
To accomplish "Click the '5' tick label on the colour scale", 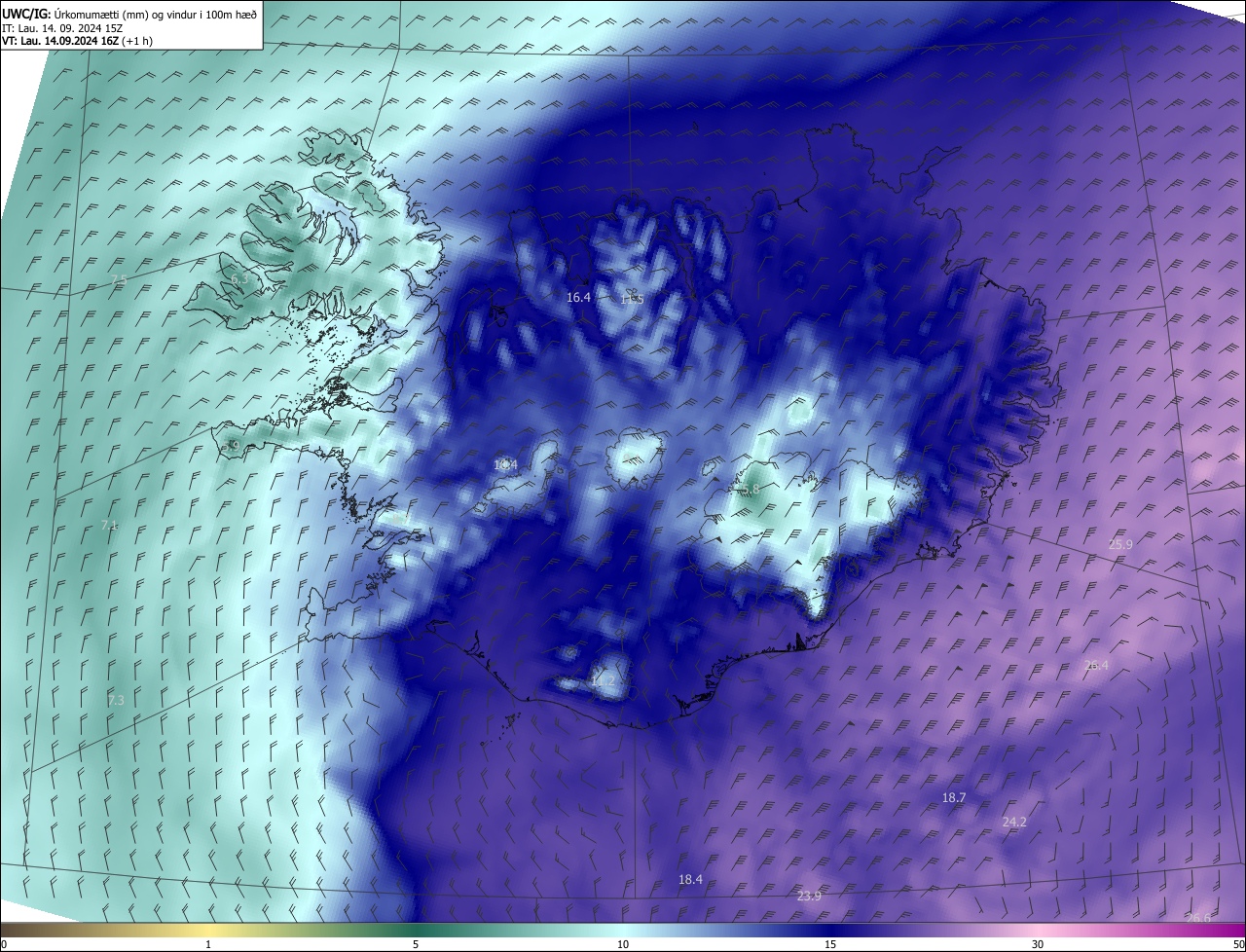I will (x=416, y=944).
